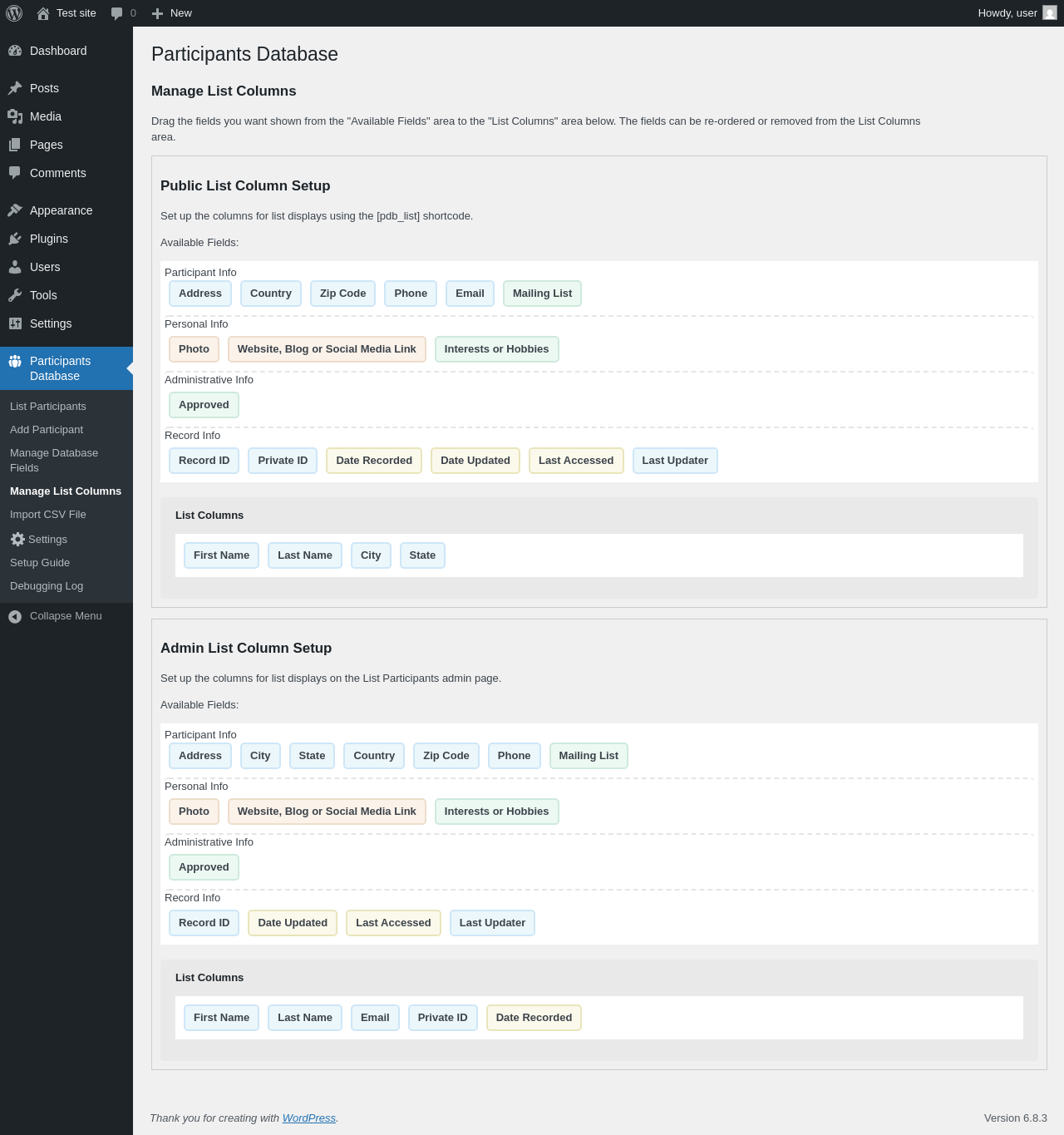Screen dimensions: 1064x1135
Task: Click the WordPress logo icon
Action: [x=14, y=13]
